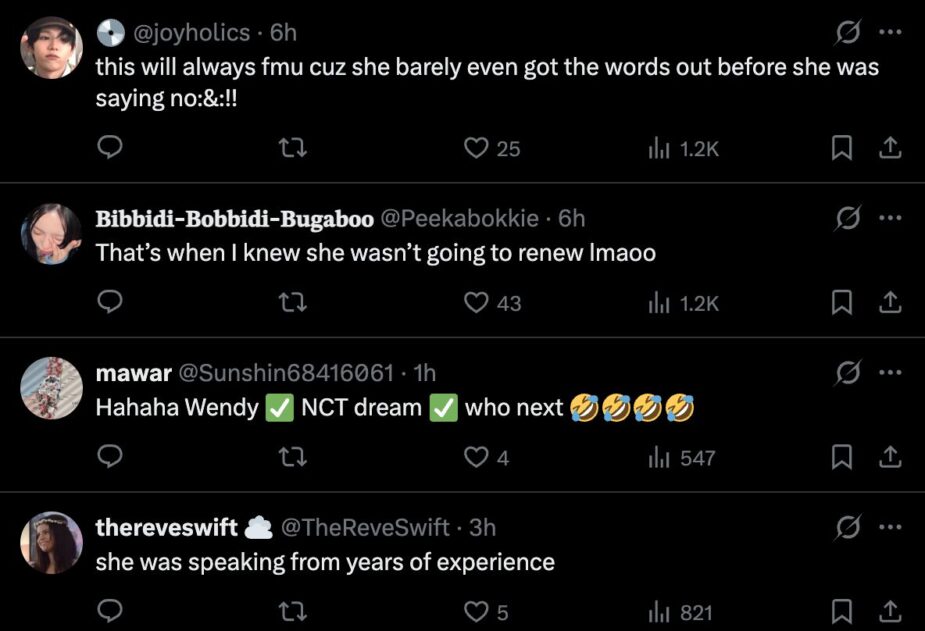
Task: Share the @joyholics tweet
Action: click(889, 148)
